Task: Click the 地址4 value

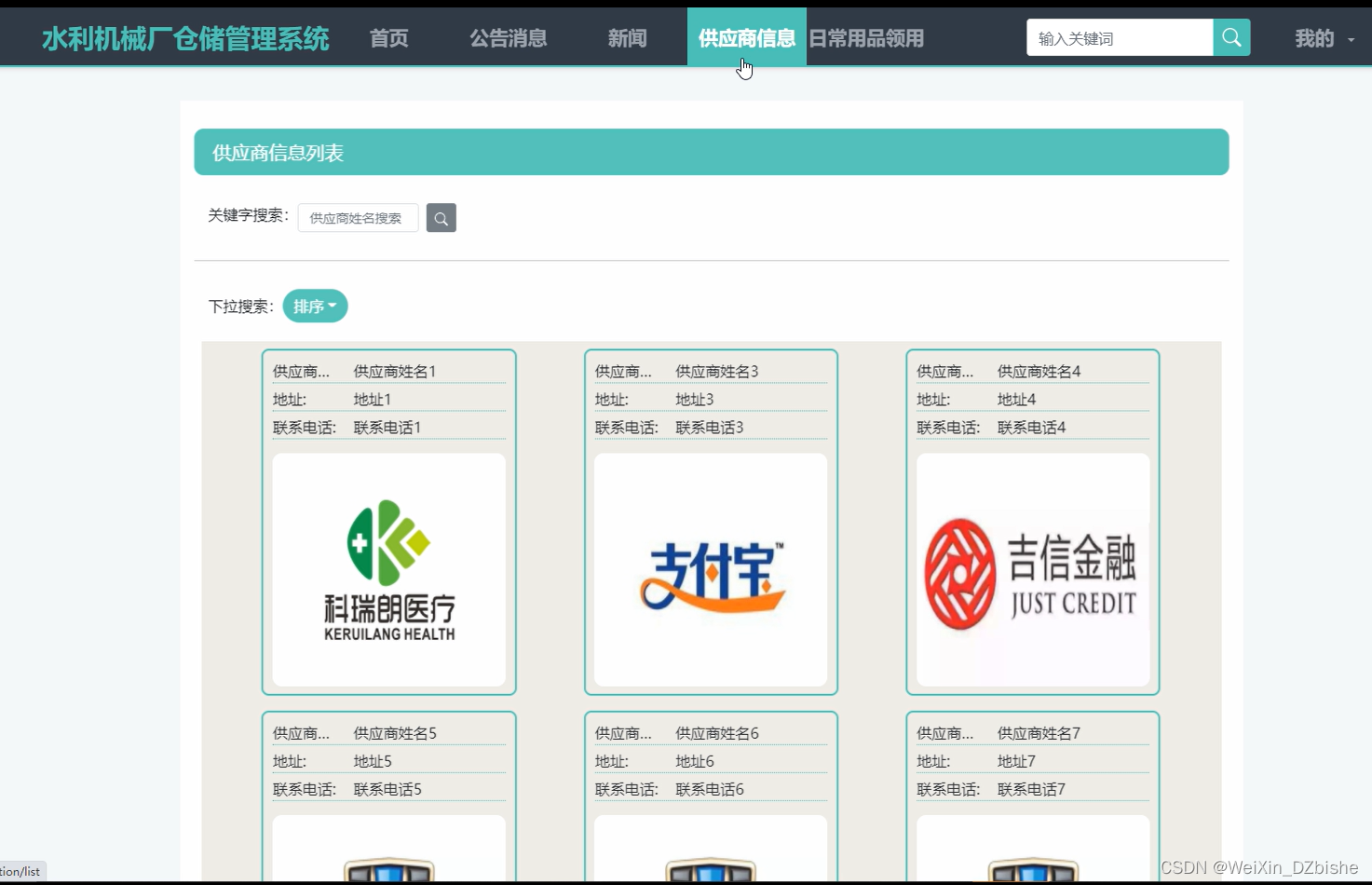Action: [x=1017, y=400]
